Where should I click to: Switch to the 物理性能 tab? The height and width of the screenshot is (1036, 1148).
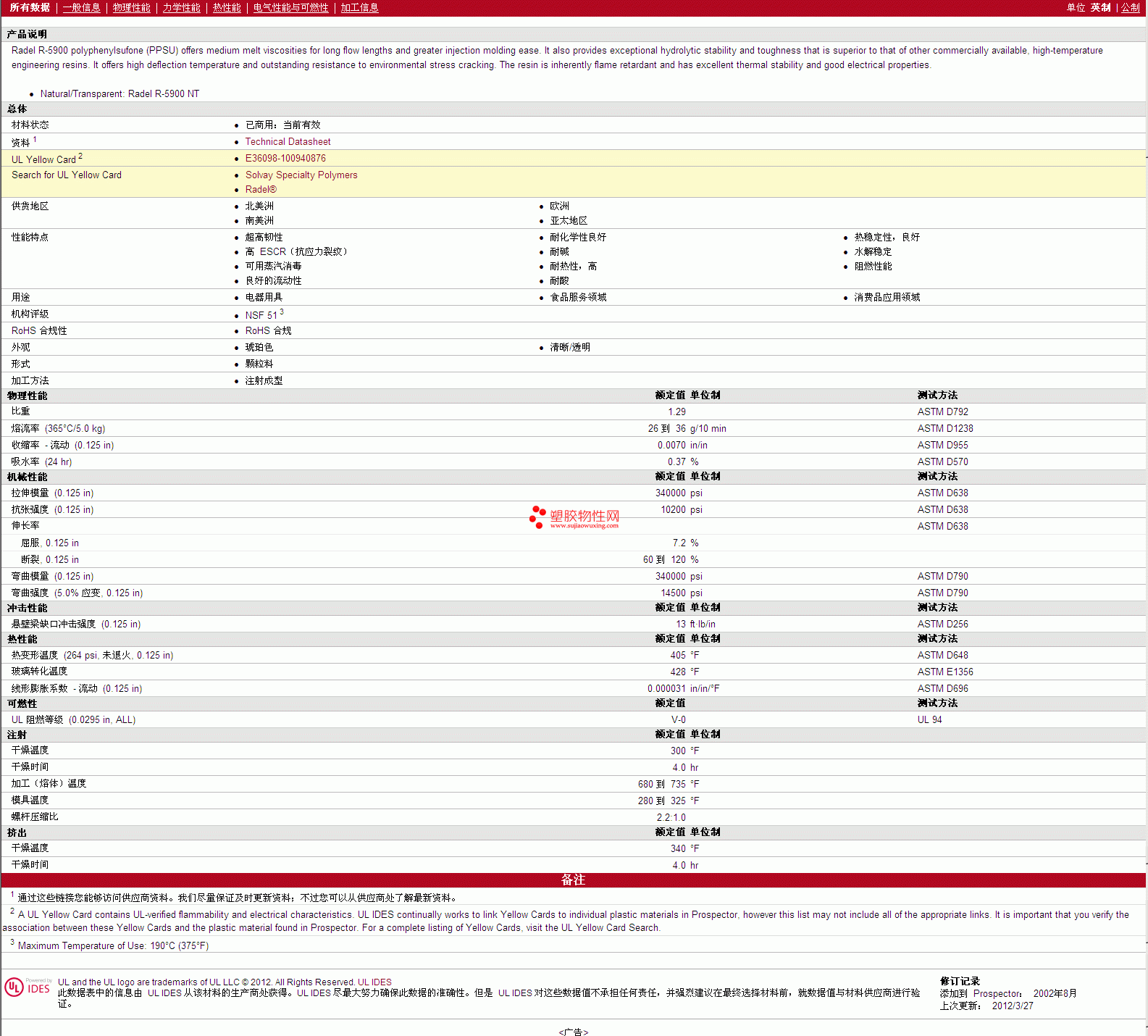pyautogui.click(x=131, y=7)
